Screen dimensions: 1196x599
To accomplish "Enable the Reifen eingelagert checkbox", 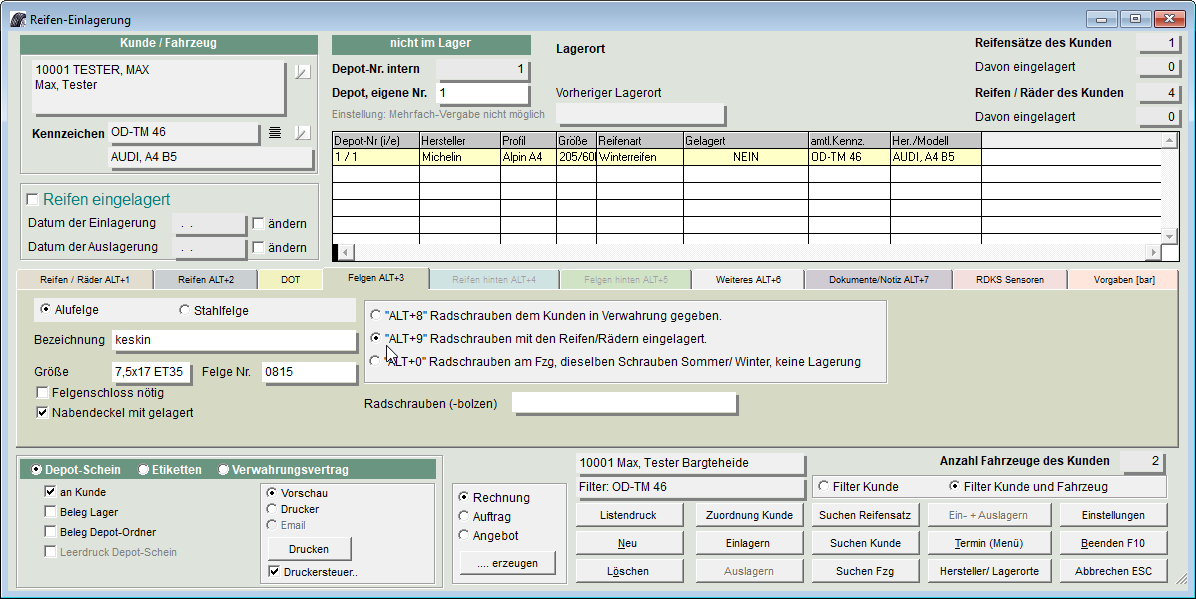I will click(x=32, y=200).
